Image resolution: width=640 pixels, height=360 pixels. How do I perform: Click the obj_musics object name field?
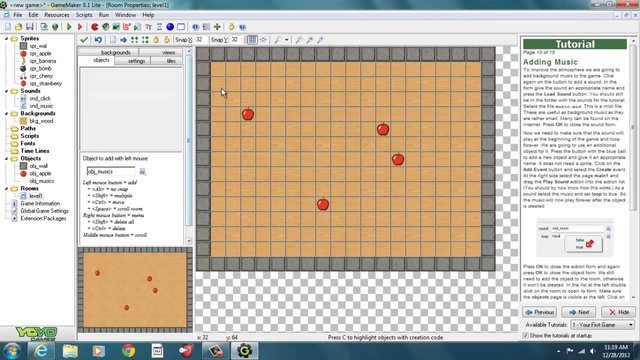point(111,172)
